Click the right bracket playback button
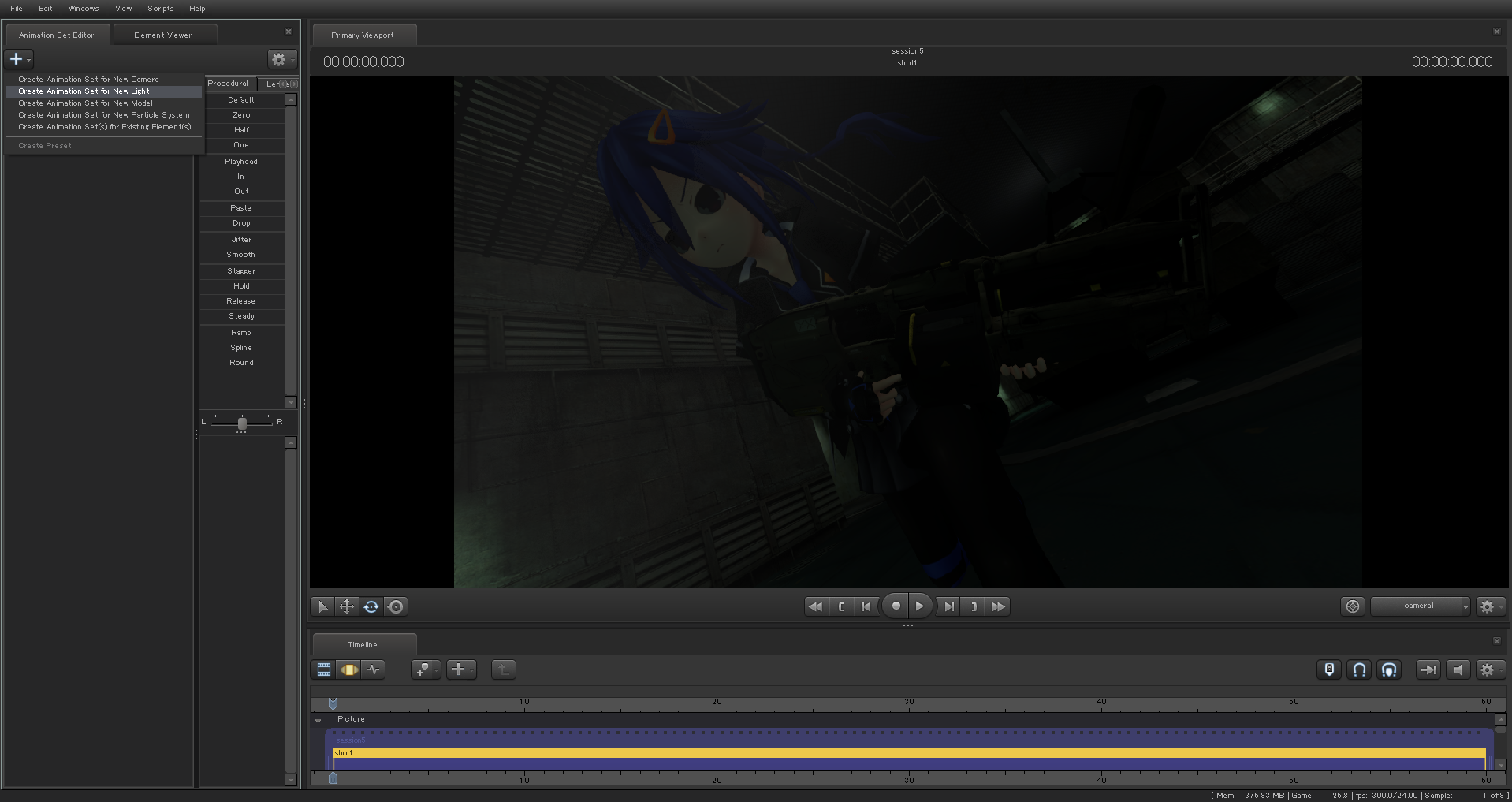 (x=974, y=606)
